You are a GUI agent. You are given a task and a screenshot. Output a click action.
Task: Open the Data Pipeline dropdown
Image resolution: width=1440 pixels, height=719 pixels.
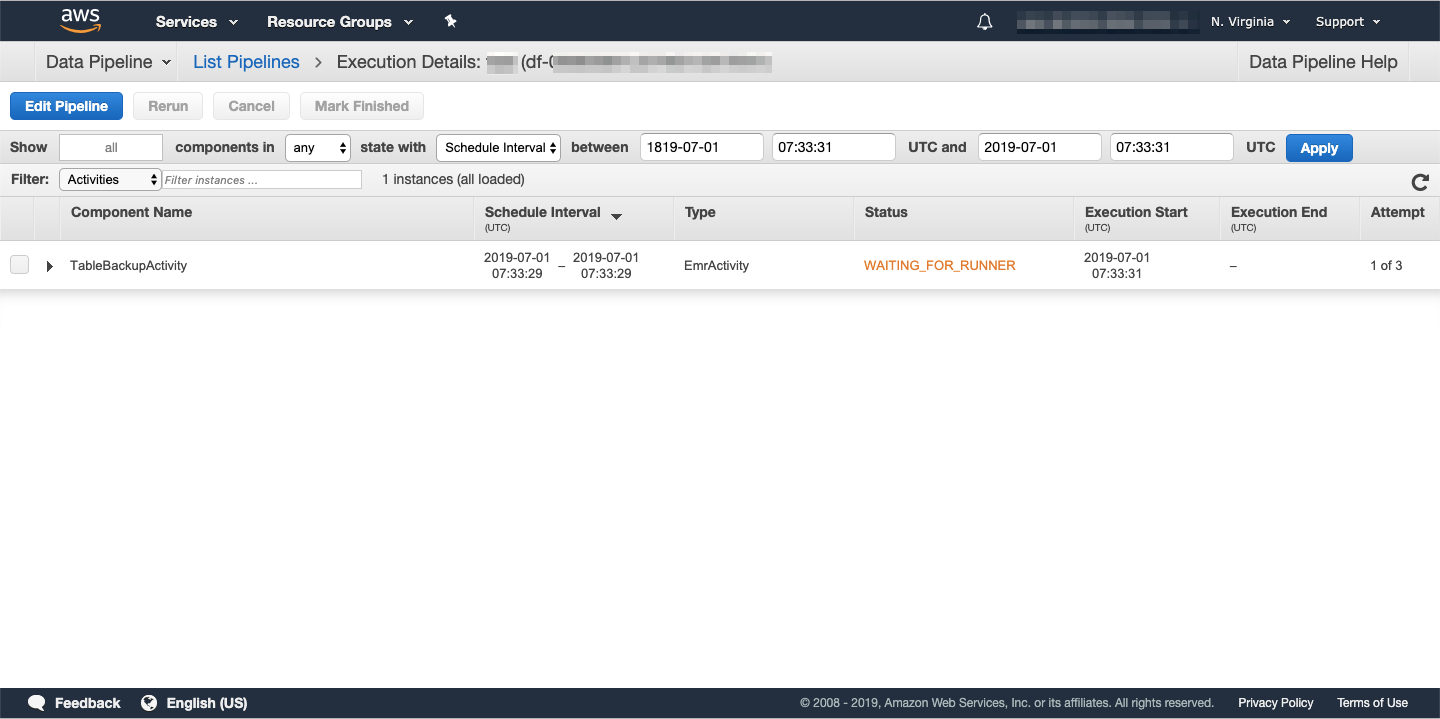[108, 61]
